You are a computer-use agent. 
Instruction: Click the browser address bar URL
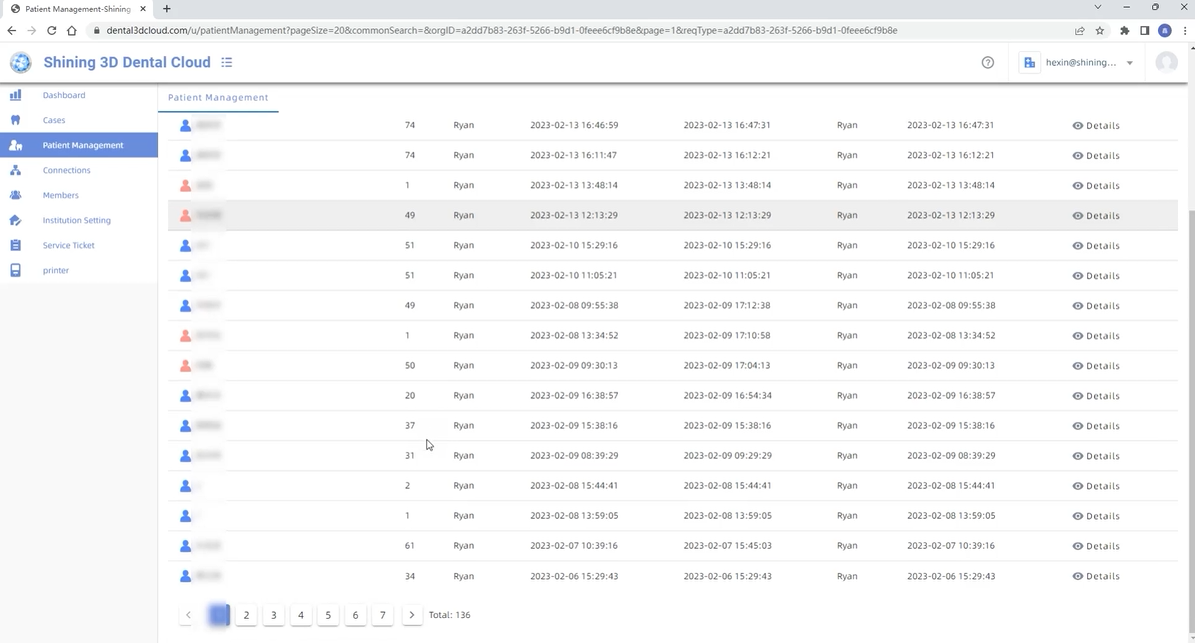[500, 30]
